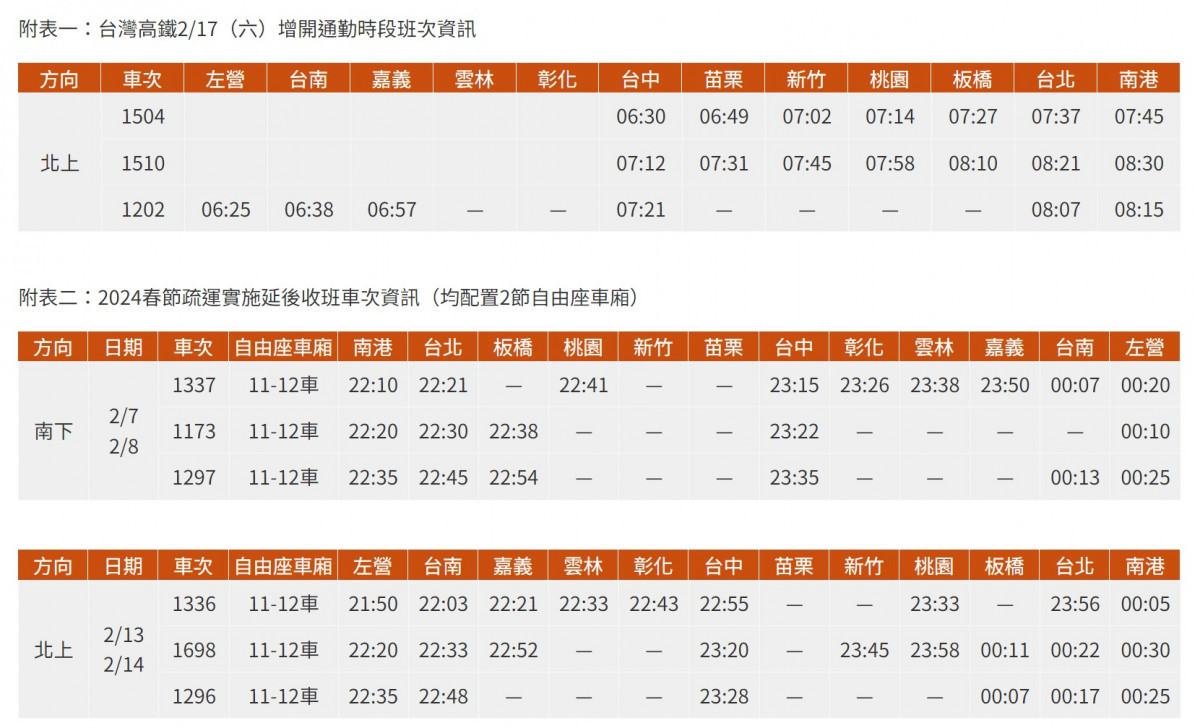Click the 06:25 左營 departure of train 1202
This screenshot has height=728, width=1200.
pos(226,210)
